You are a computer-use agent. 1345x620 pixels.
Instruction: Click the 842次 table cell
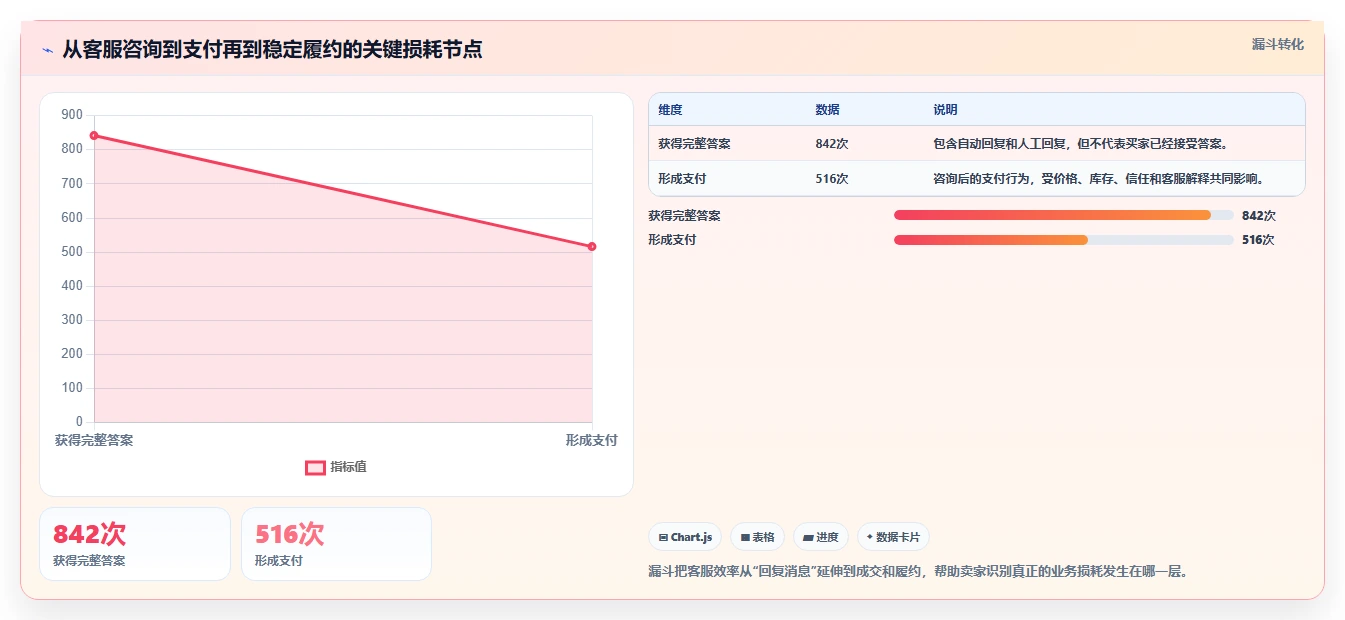(832, 144)
